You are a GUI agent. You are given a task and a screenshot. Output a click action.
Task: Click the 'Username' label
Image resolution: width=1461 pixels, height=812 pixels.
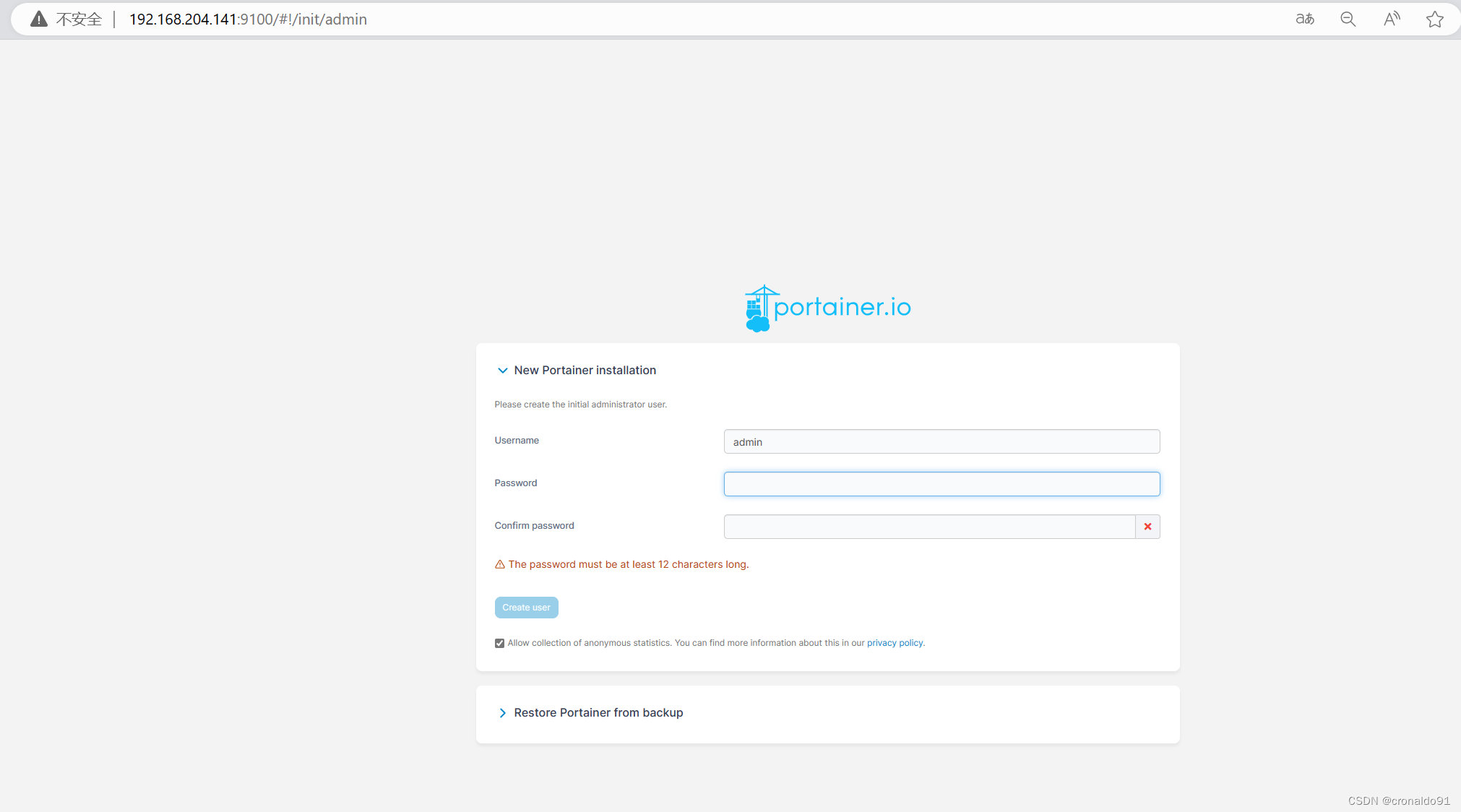(x=517, y=441)
